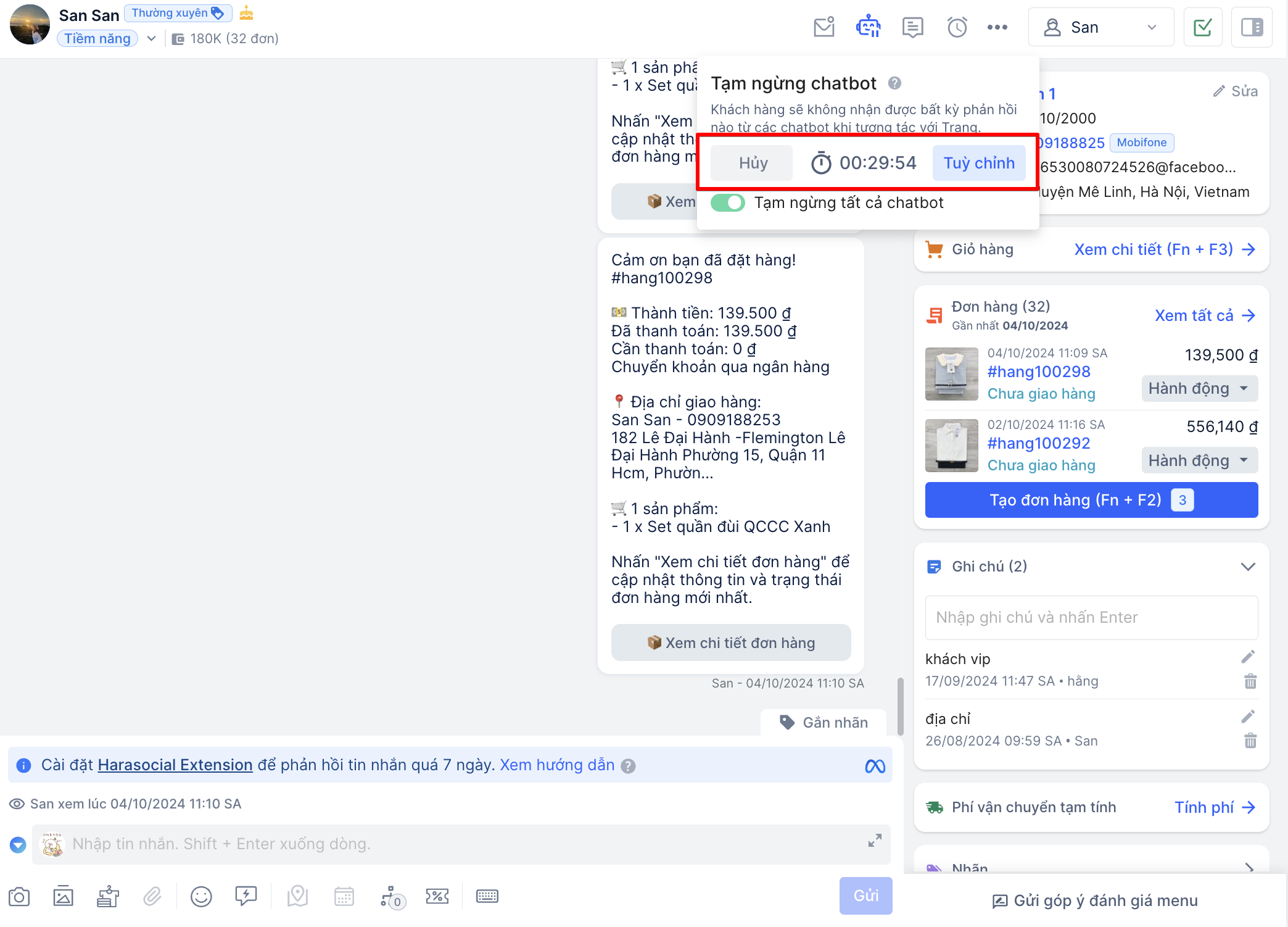
Task: Click the chatbot robot icon in header
Action: [x=868, y=27]
